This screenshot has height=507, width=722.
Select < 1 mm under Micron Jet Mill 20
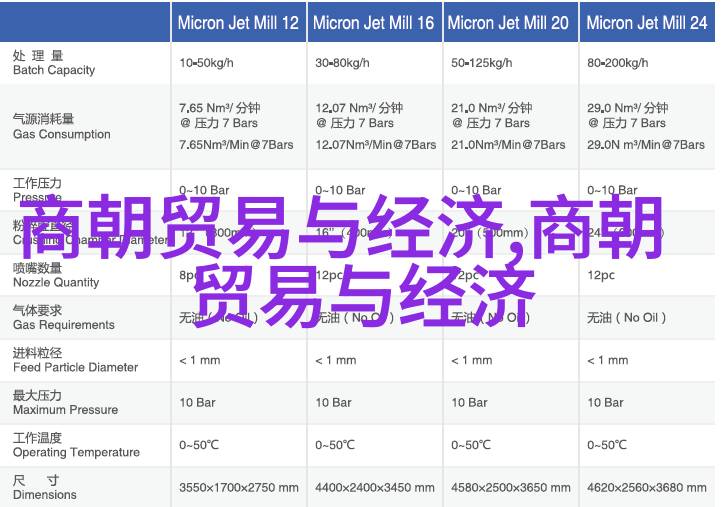point(472,360)
